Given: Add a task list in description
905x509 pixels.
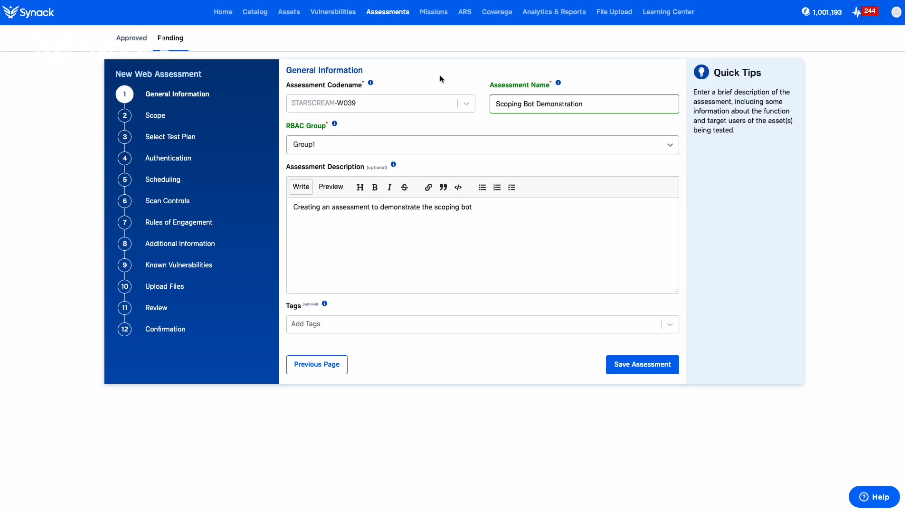Looking at the screenshot, I should coord(511,187).
